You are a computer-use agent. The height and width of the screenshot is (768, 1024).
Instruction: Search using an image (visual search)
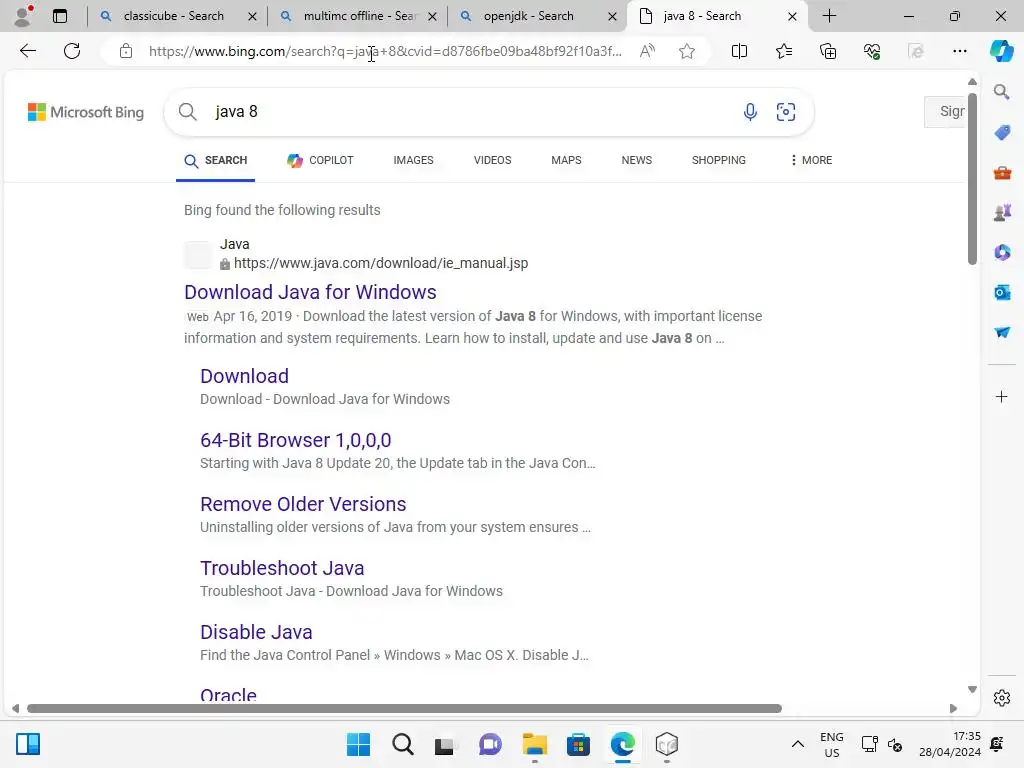[786, 112]
